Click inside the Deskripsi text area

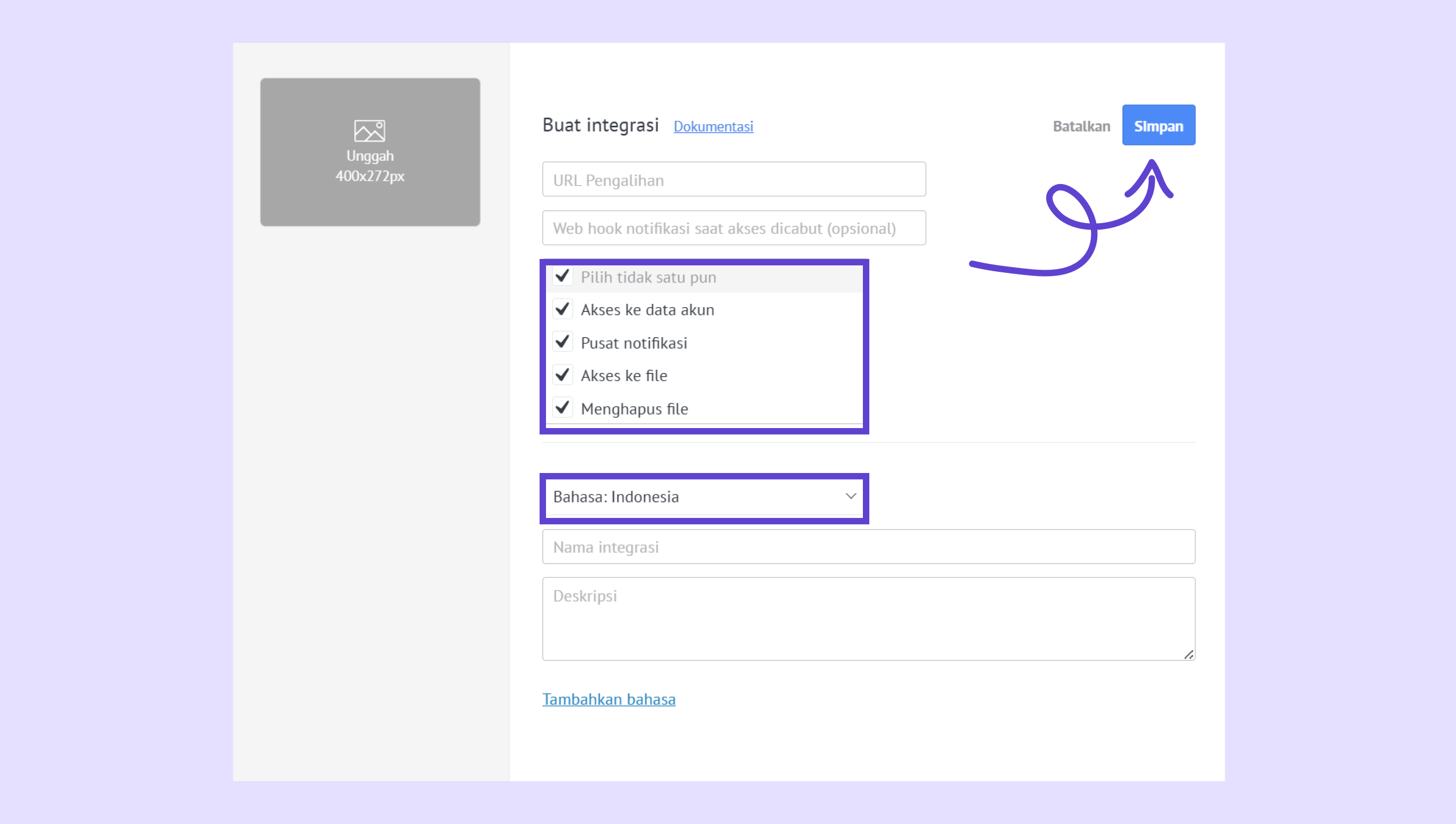868,619
